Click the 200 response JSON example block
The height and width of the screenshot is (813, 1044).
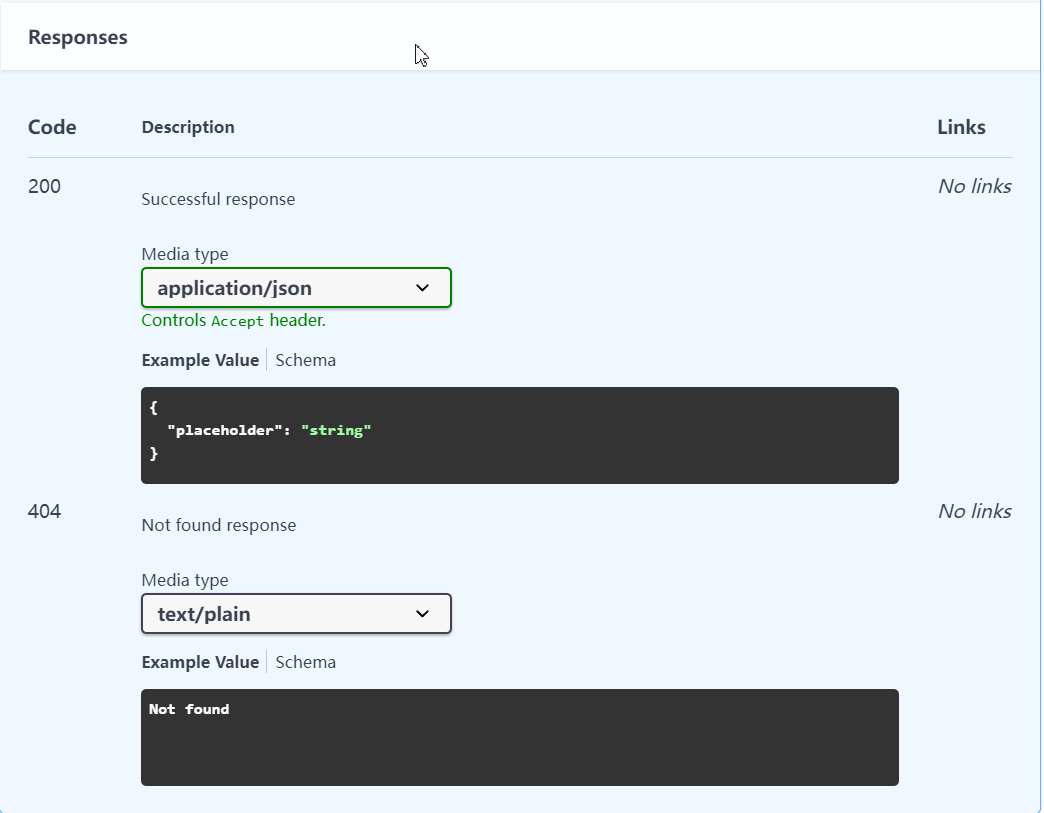(x=520, y=435)
